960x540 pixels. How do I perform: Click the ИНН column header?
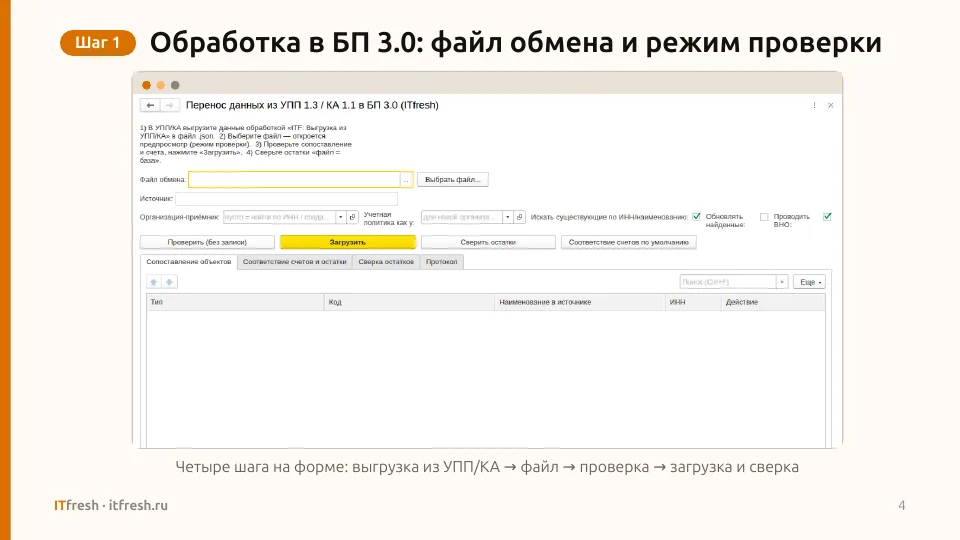[693, 302]
